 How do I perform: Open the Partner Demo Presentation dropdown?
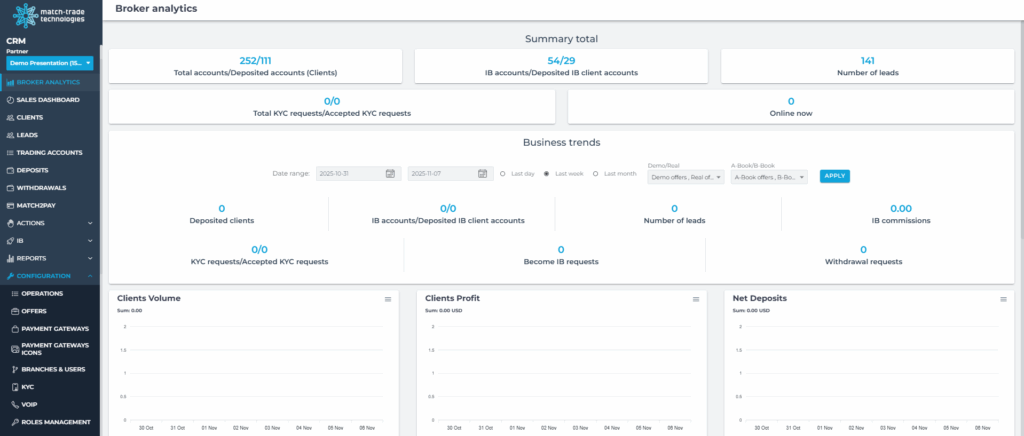pyautogui.click(x=50, y=63)
